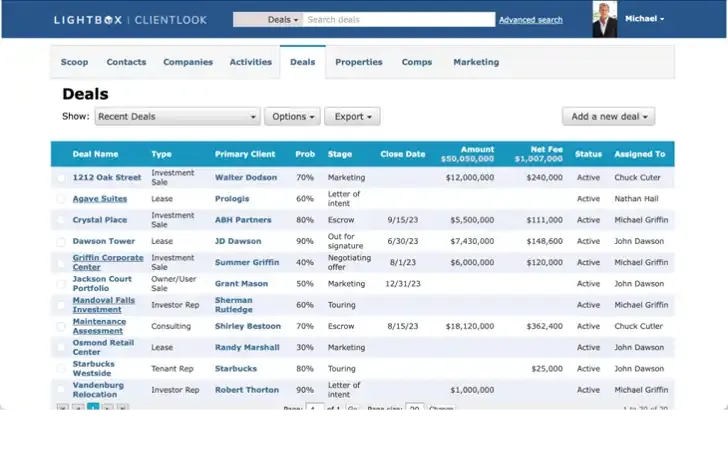Viewport: 728px width, 455px height.
Task: Open primary client Summer Griffin
Action: 247,262
